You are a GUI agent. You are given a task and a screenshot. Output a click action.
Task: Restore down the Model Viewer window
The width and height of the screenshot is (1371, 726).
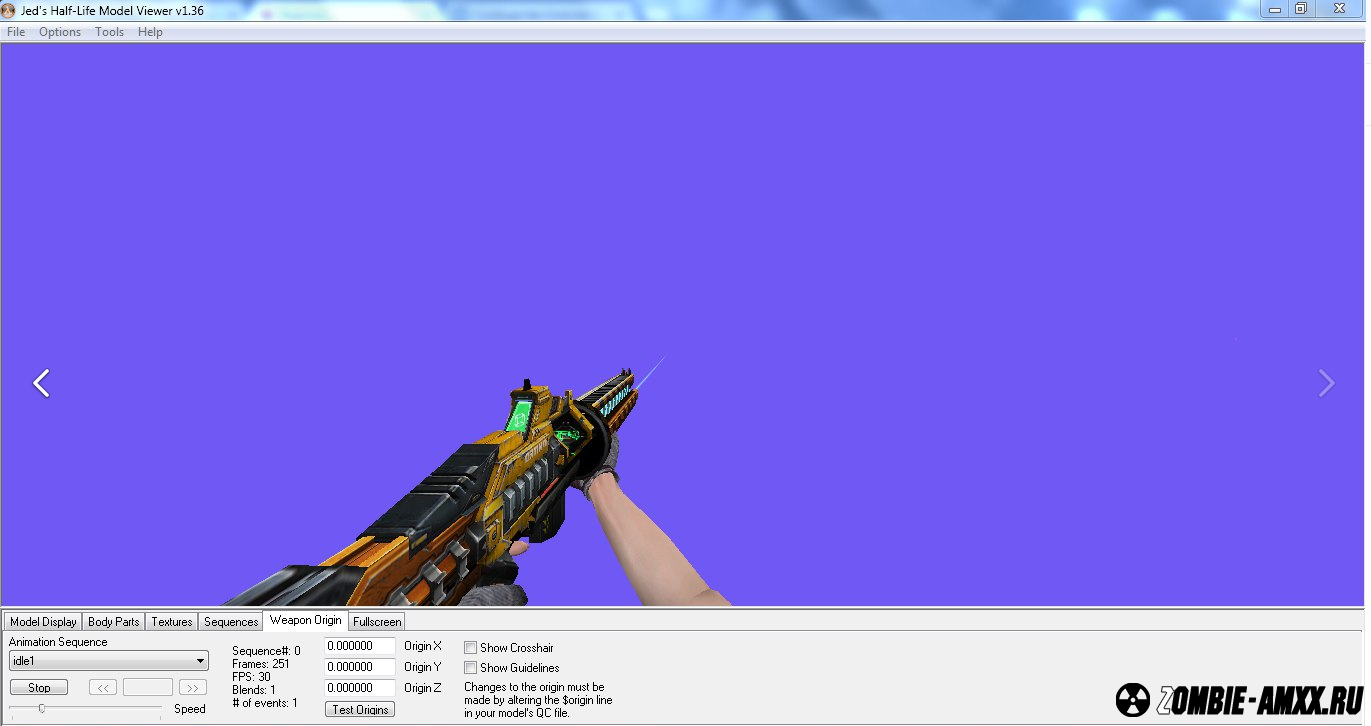pyautogui.click(x=1301, y=9)
